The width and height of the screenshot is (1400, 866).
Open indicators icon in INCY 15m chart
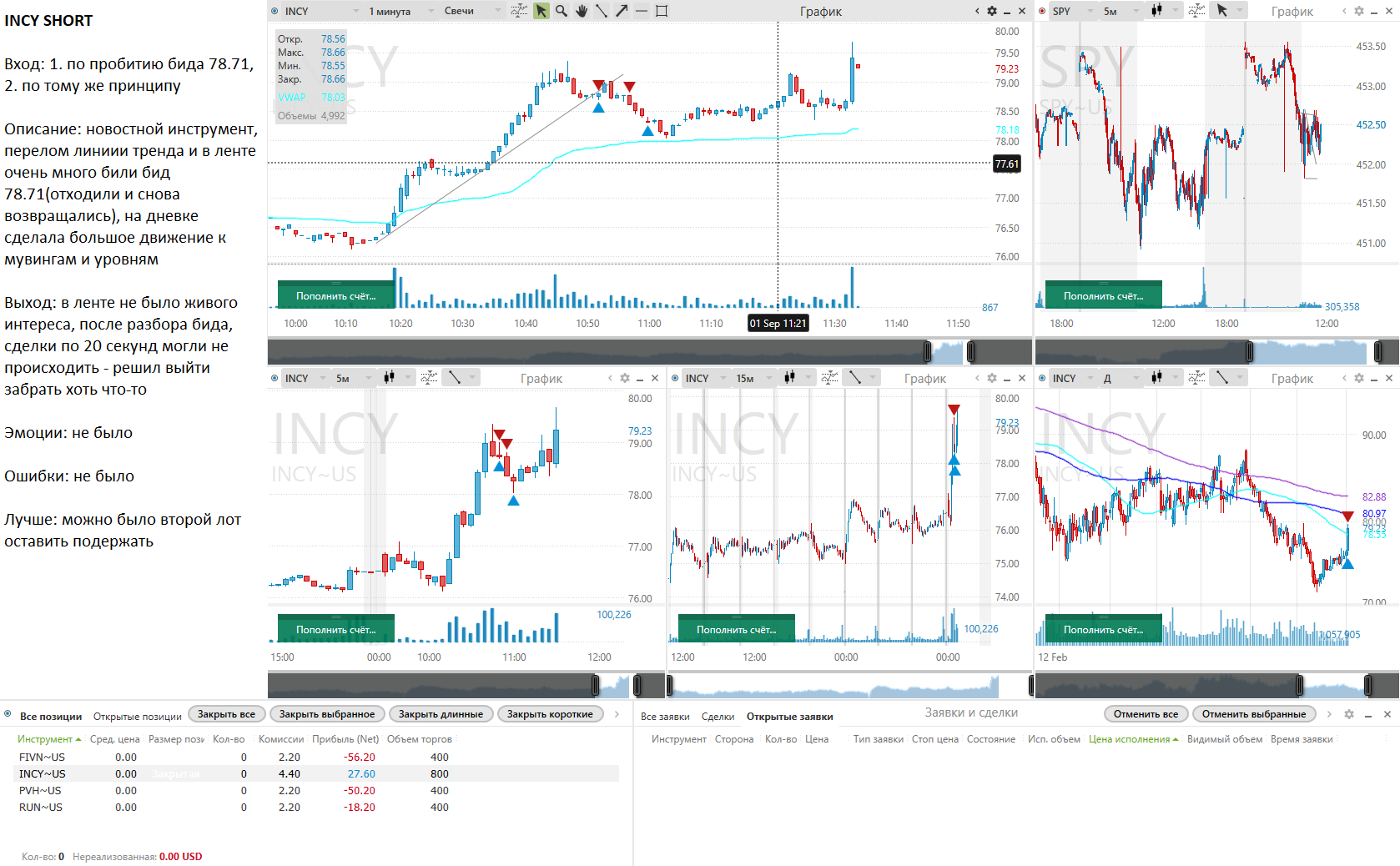(829, 378)
